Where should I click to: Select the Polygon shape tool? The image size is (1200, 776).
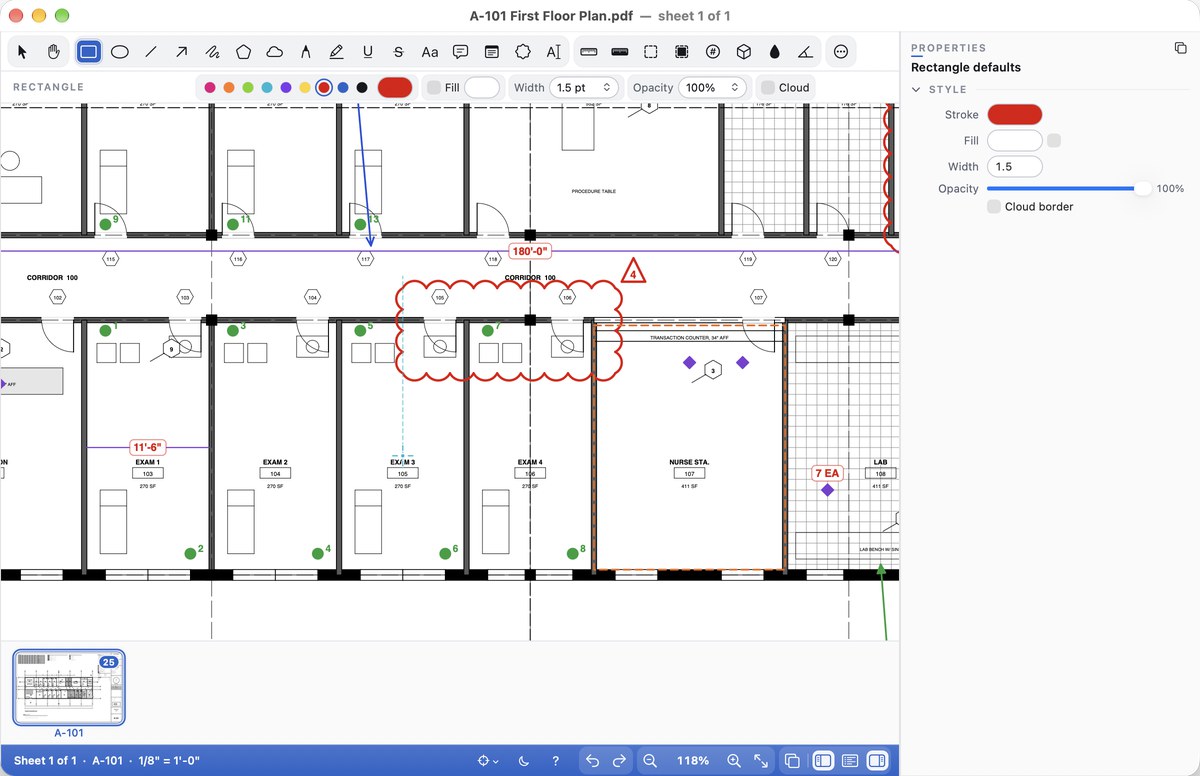[243, 52]
